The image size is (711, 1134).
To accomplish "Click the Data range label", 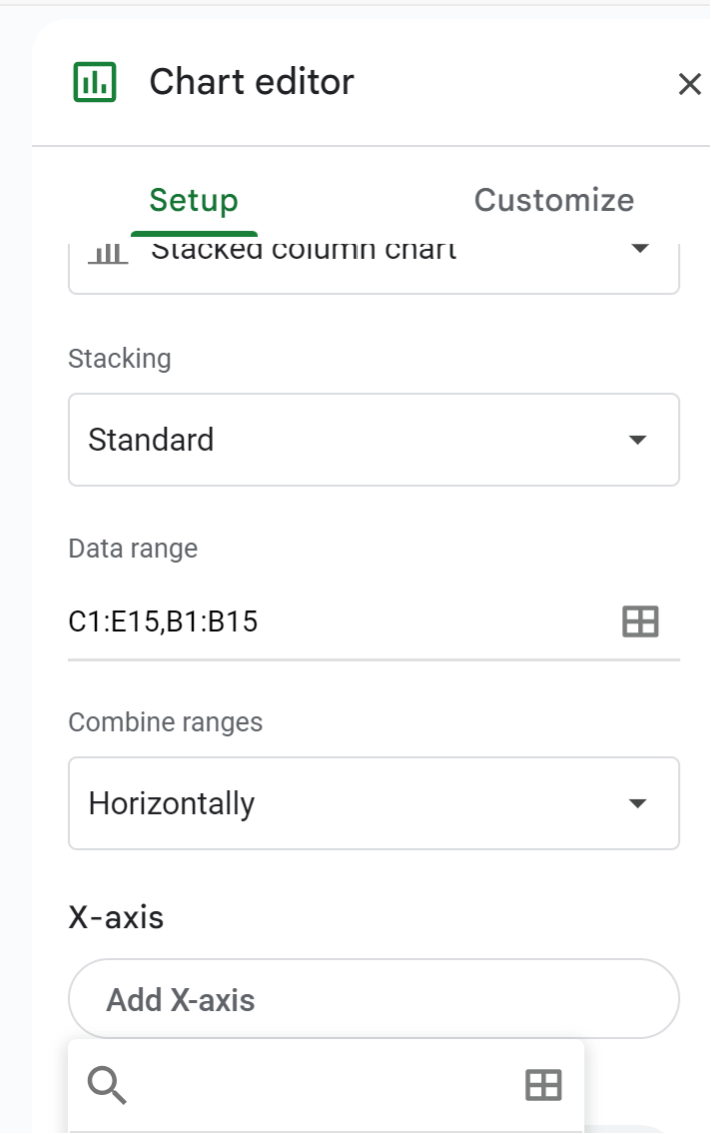I will tap(132, 548).
